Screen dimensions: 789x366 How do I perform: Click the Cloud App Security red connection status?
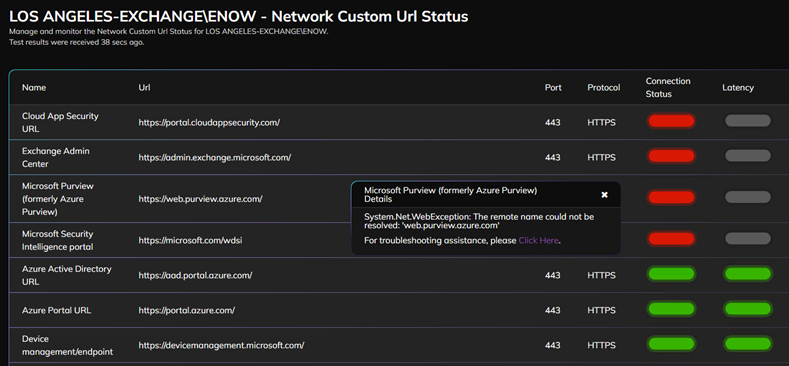tap(671, 121)
